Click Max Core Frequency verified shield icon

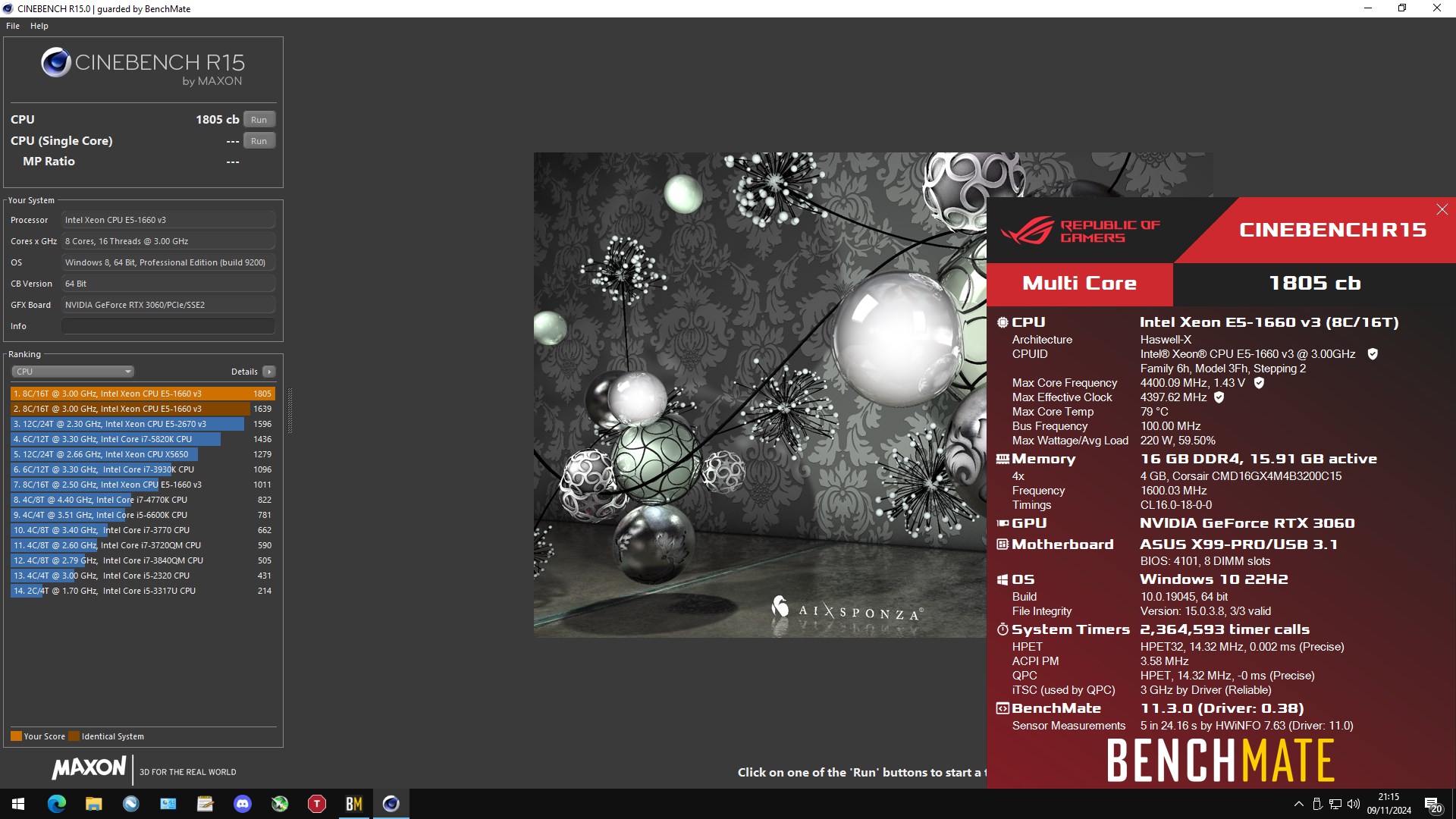coord(1259,383)
